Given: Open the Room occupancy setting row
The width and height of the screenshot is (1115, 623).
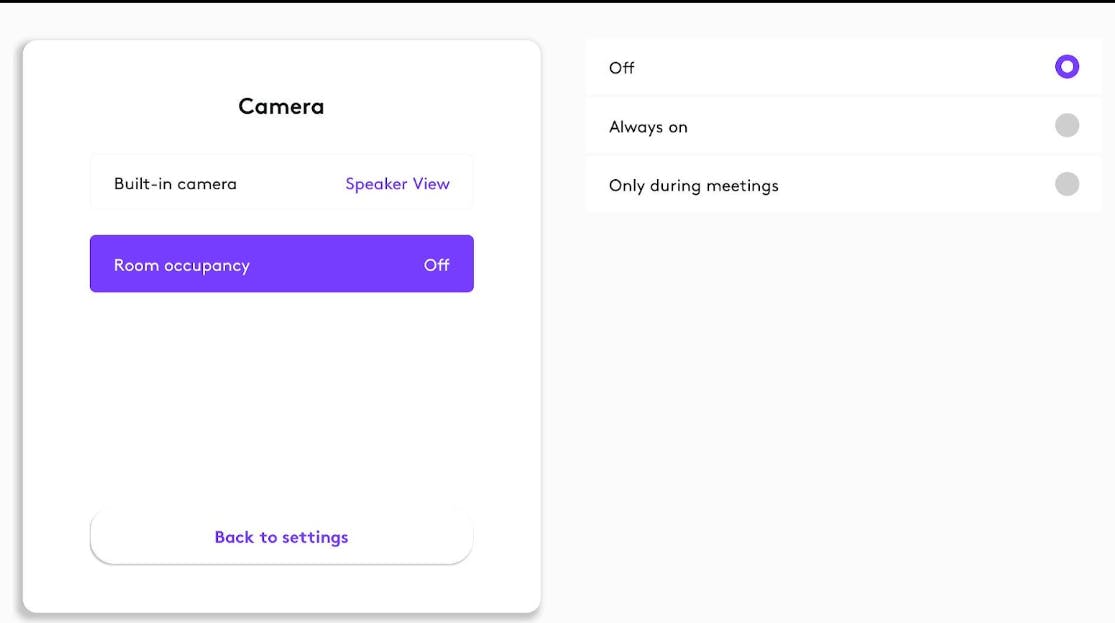Looking at the screenshot, I should (281, 264).
